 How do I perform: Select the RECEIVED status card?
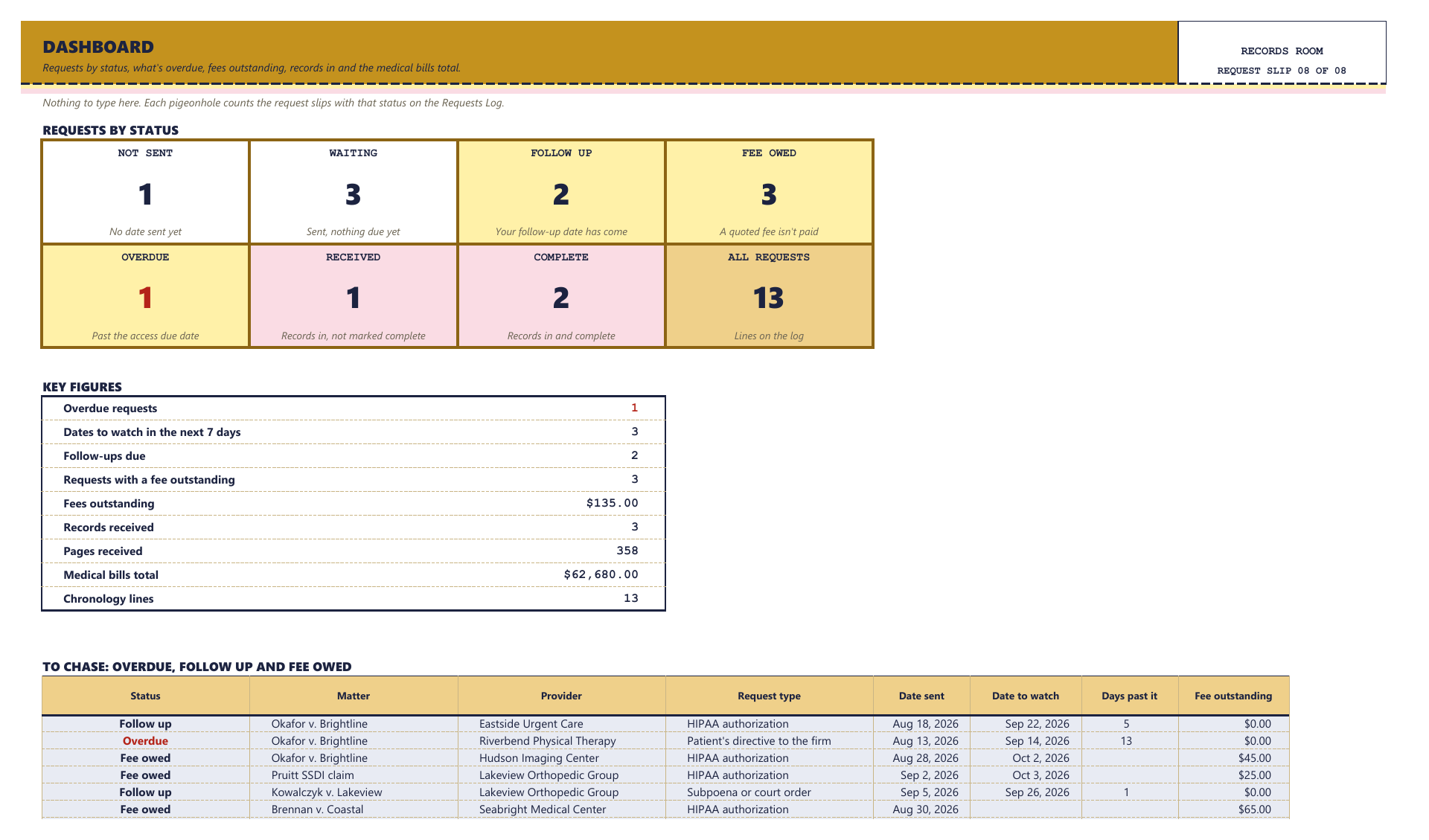tap(353, 296)
